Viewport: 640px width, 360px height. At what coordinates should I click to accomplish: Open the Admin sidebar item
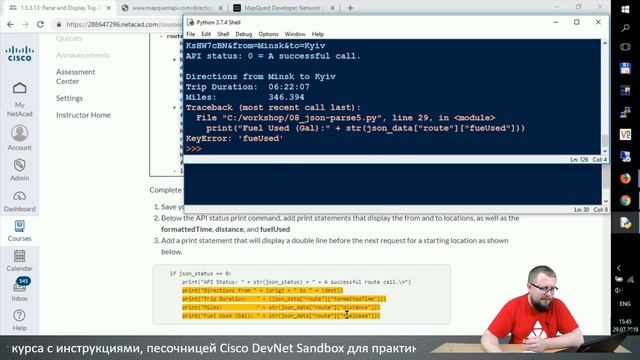20,170
